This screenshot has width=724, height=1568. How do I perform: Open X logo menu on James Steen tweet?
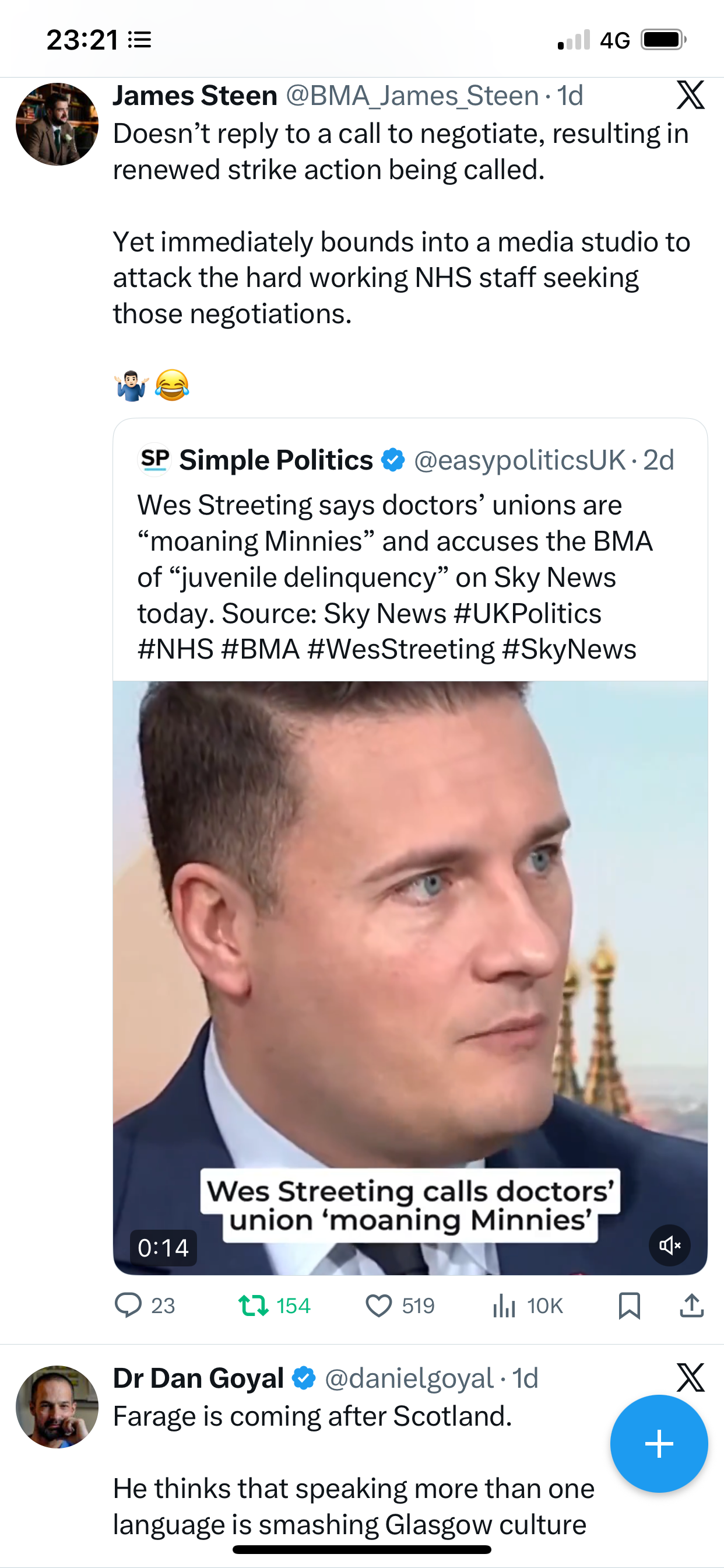[691, 96]
